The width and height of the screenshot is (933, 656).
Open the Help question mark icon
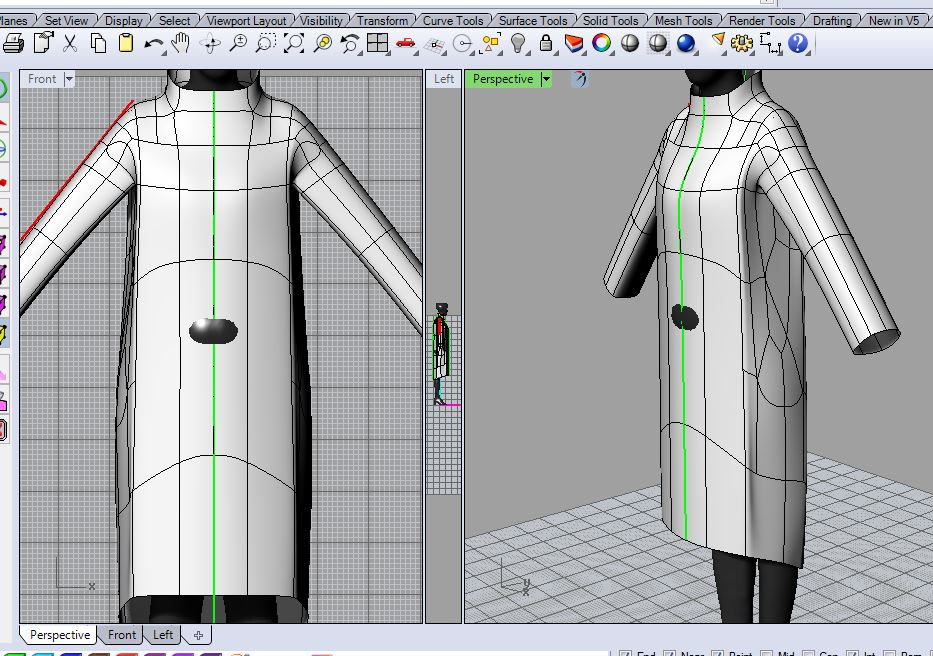[798, 43]
